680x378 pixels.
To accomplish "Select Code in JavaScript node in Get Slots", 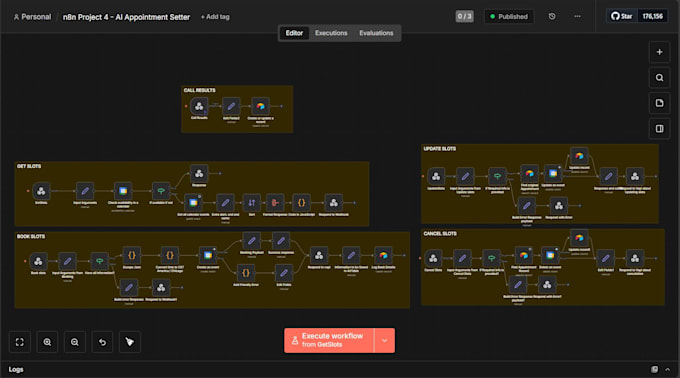I will [301, 202].
